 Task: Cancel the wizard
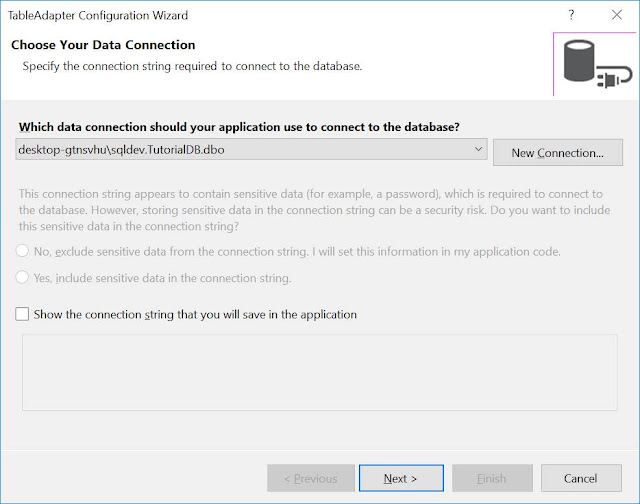[581, 478]
